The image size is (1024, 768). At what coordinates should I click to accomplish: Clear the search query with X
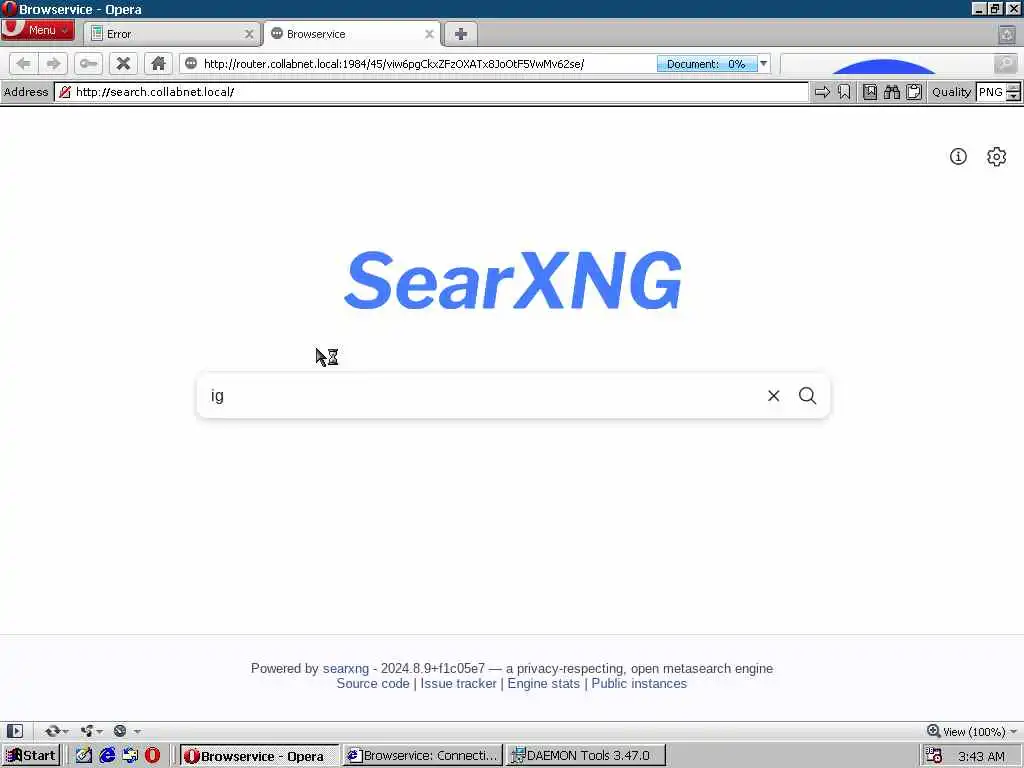coord(773,396)
